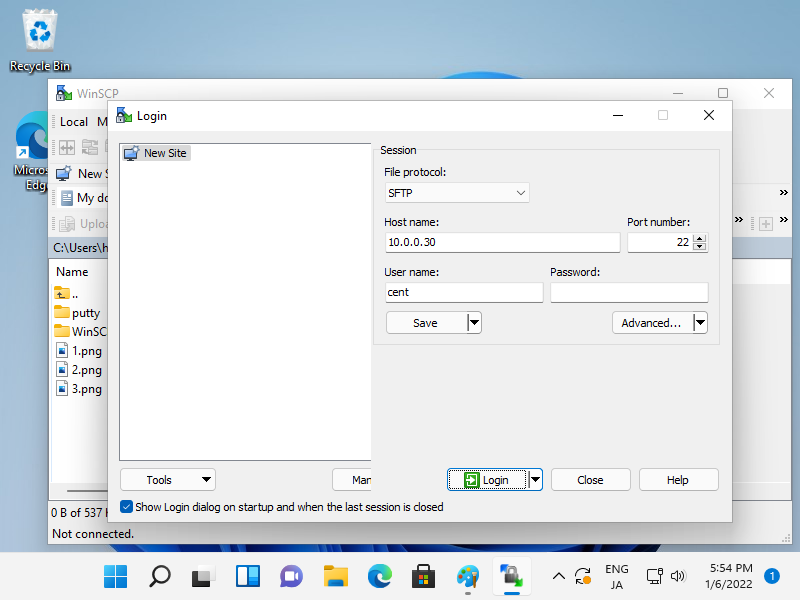Open taskbar Search
Viewport: 800px width, 600px height.
pos(160,576)
